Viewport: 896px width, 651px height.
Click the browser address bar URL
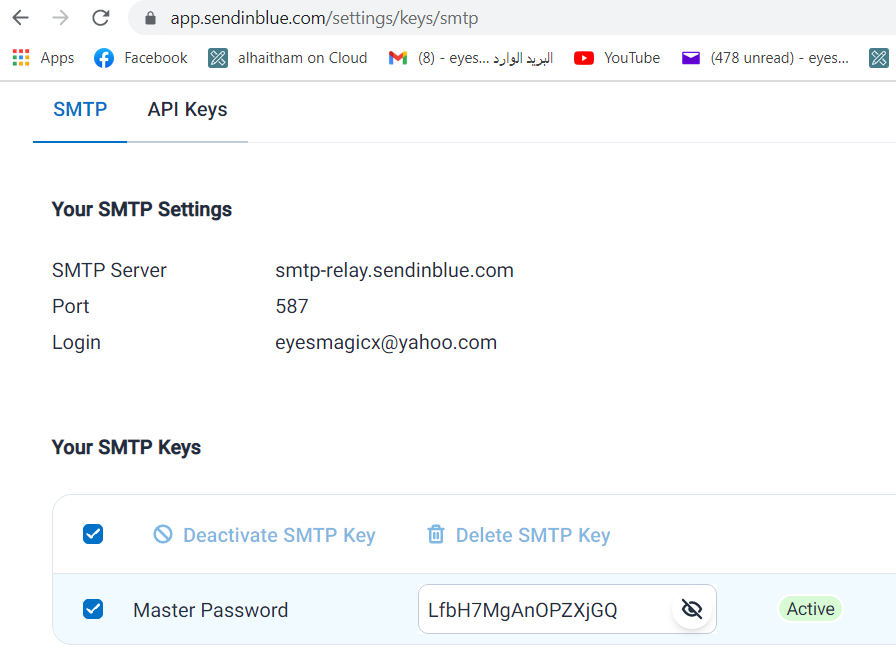click(x=324, y=18)
